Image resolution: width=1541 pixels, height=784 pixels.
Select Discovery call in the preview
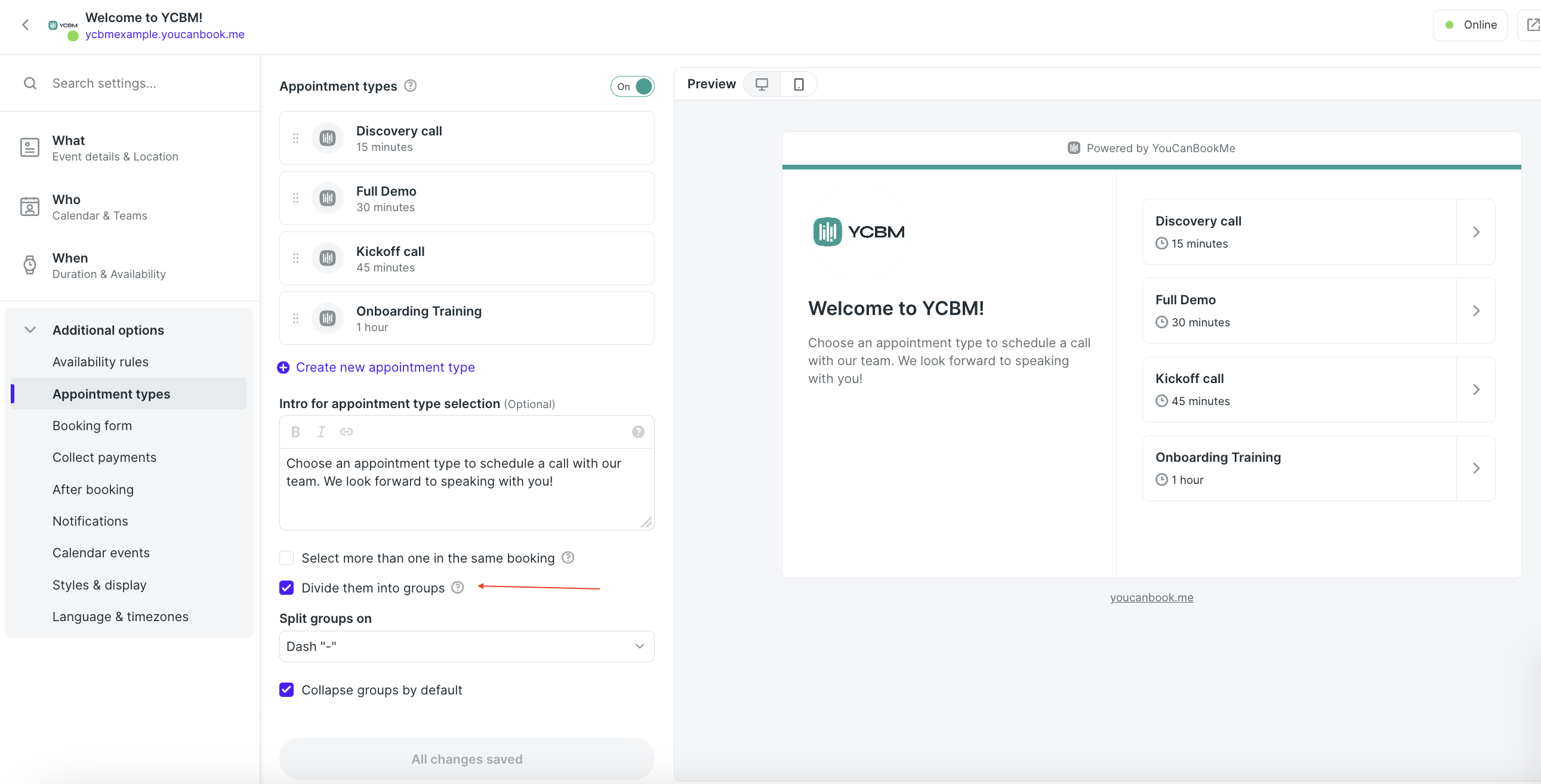coord(1318,232)
